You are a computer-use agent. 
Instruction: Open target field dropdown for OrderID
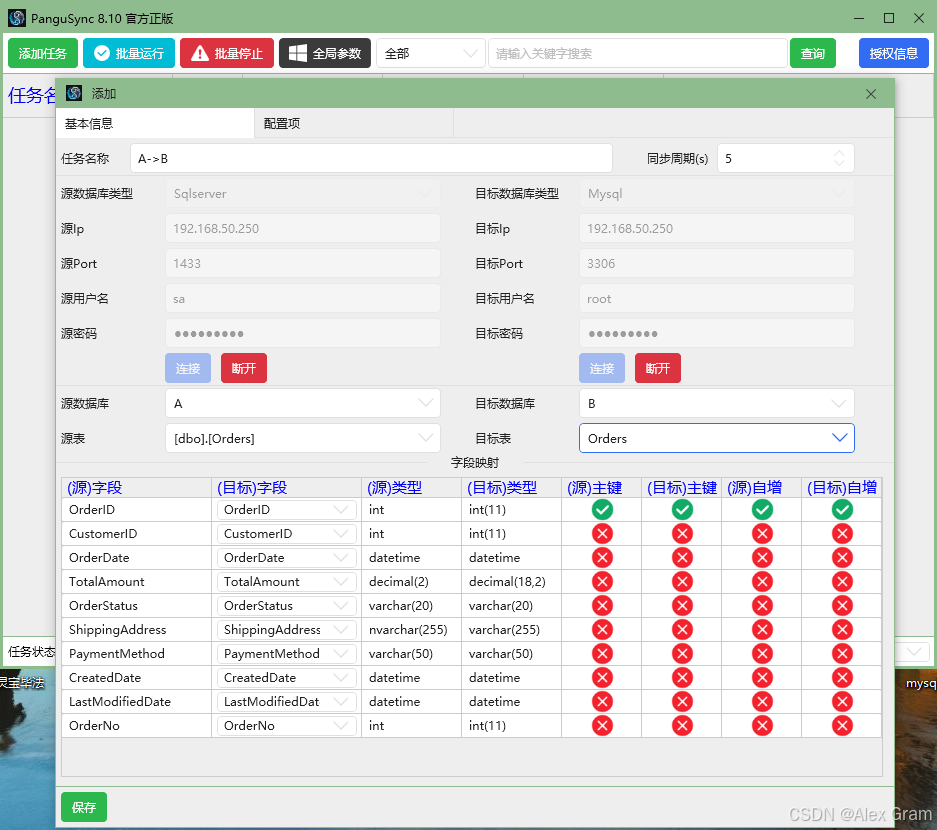pyautogui.click(x=286, y=510)
